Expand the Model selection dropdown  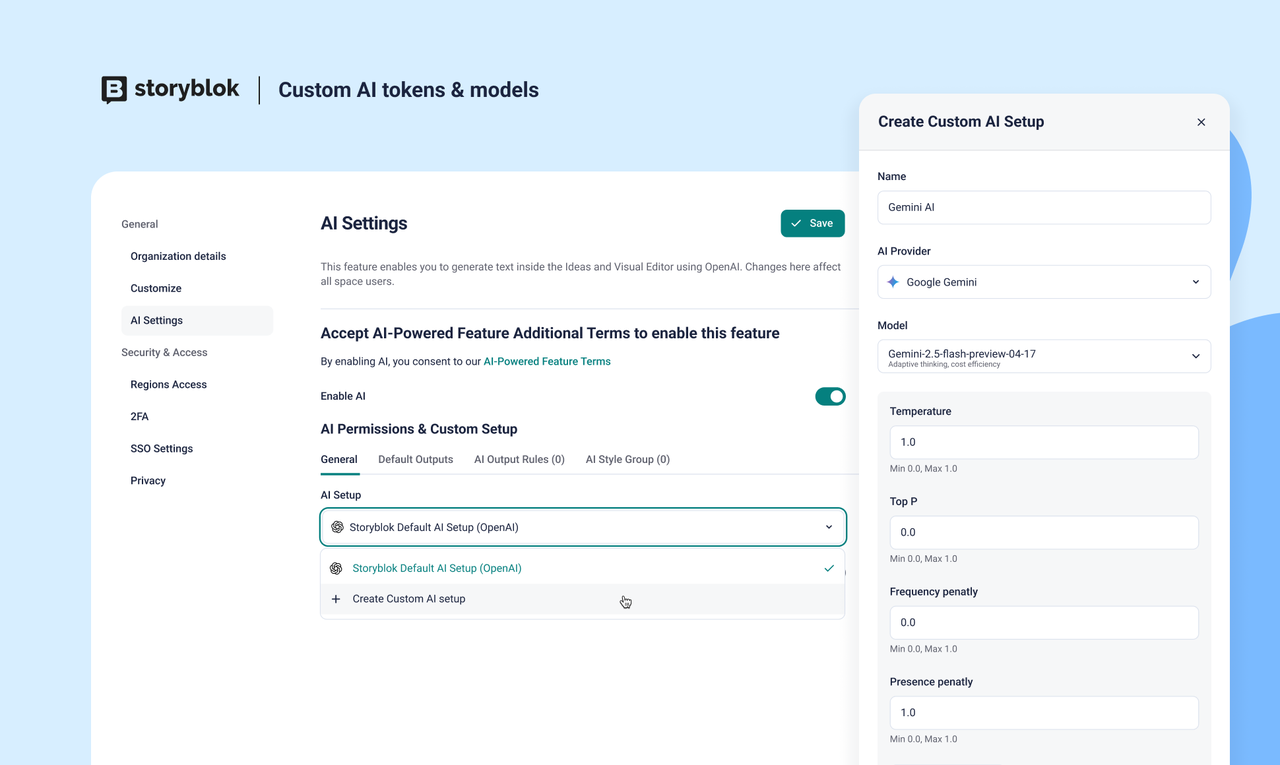[1044, 356]
